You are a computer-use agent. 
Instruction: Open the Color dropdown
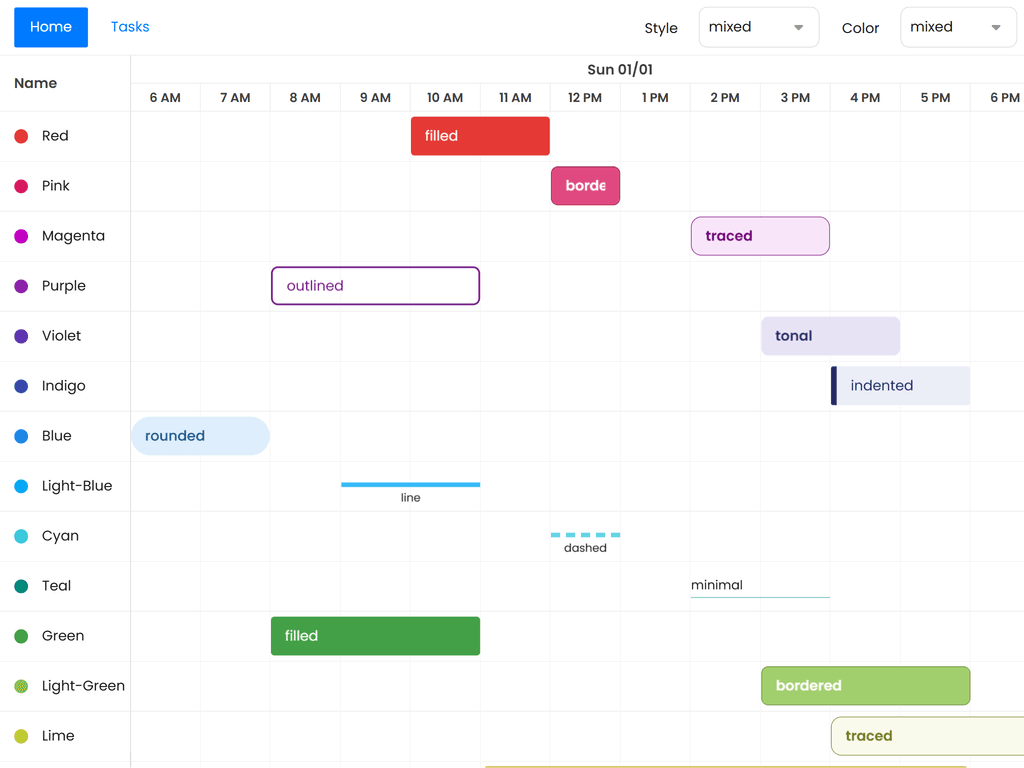tap(957, 28)
